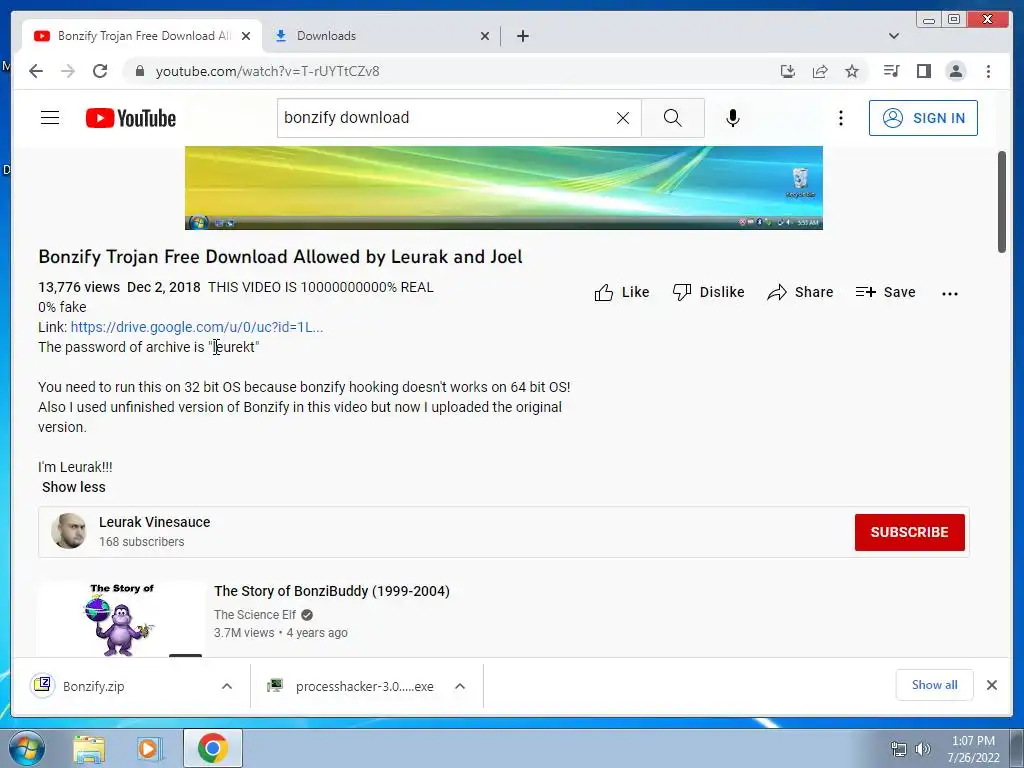Click the share page icon in address bar
Image resolution: width=1024 pixels, height=768 pixels.
[820, 71]
